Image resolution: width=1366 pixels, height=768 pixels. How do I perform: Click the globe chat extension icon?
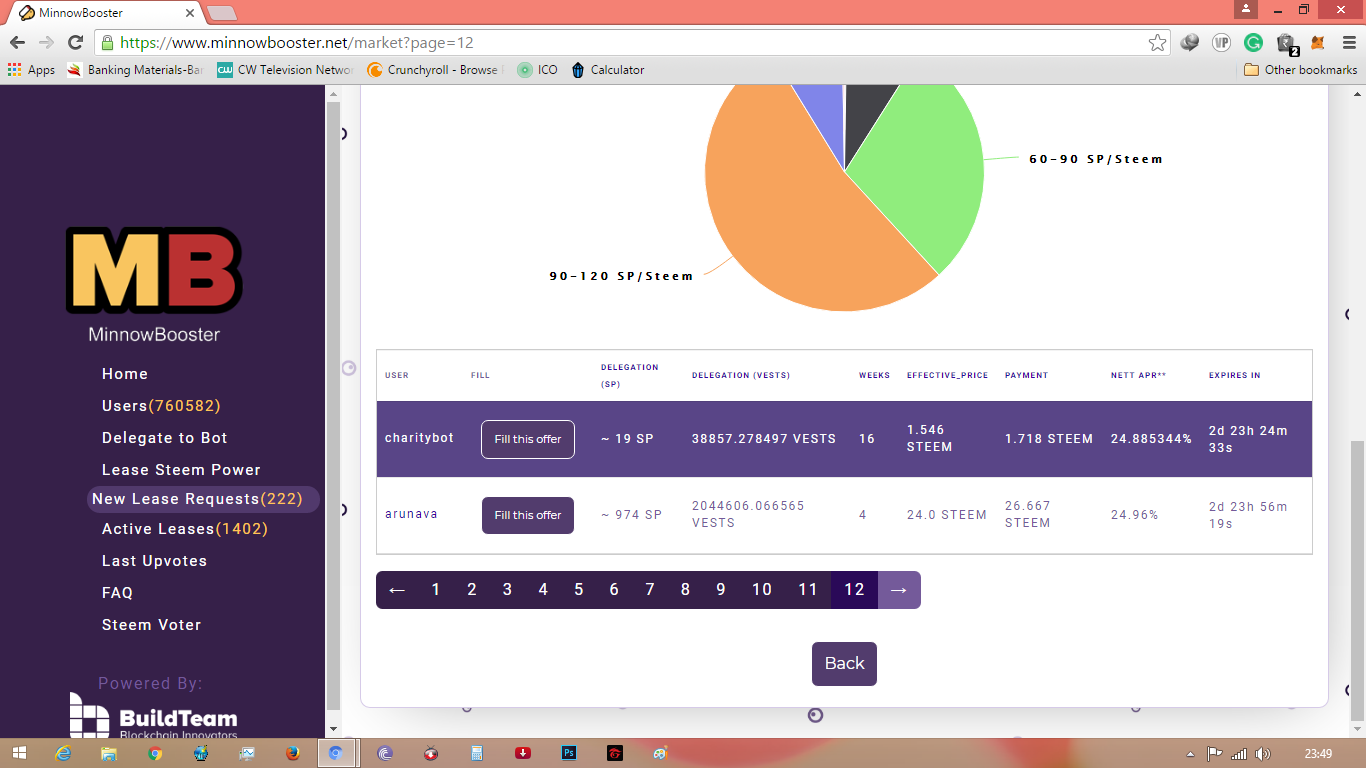coord(1189,43)
